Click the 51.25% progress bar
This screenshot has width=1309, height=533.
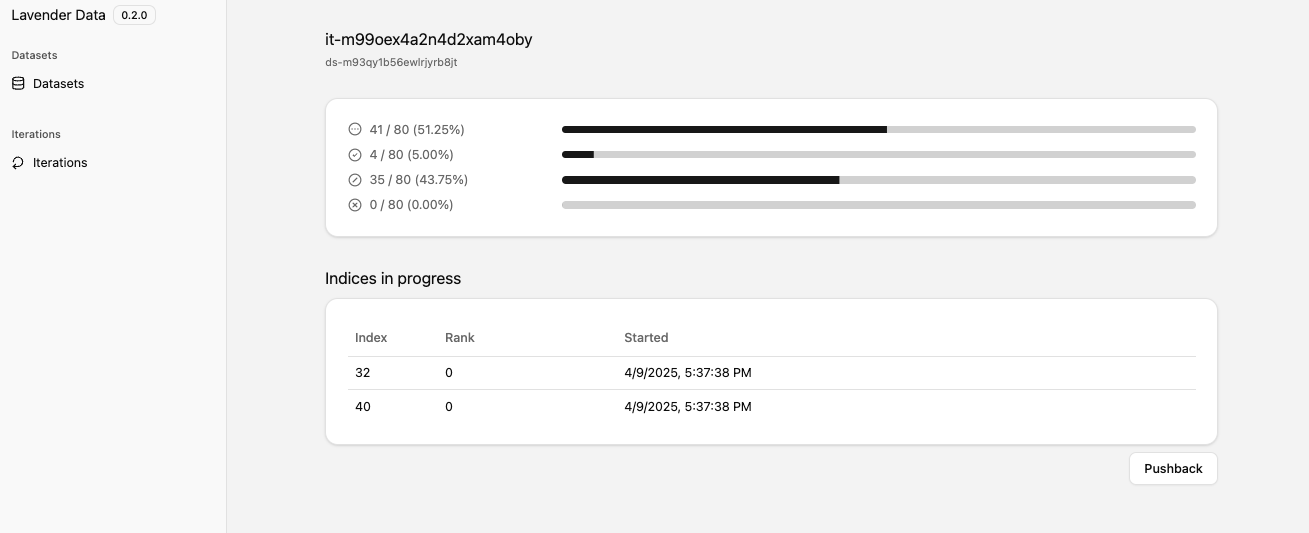click(879, 130)
